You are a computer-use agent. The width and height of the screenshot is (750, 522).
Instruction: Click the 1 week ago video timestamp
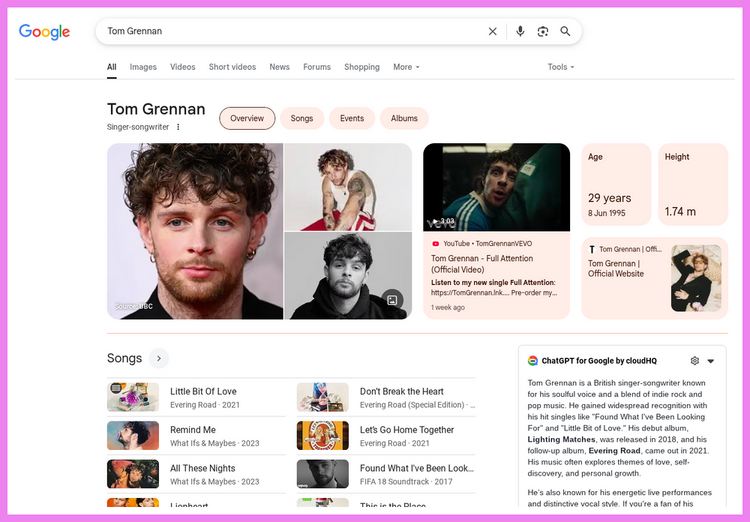[x=448, y=308]
